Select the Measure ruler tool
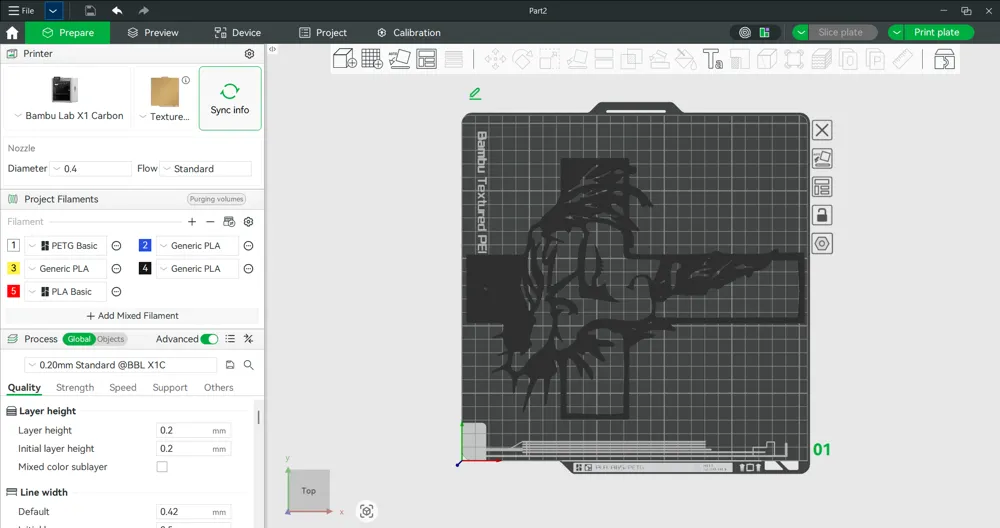Viewport: 1000px width, 528px height. (x=902, y=59)
